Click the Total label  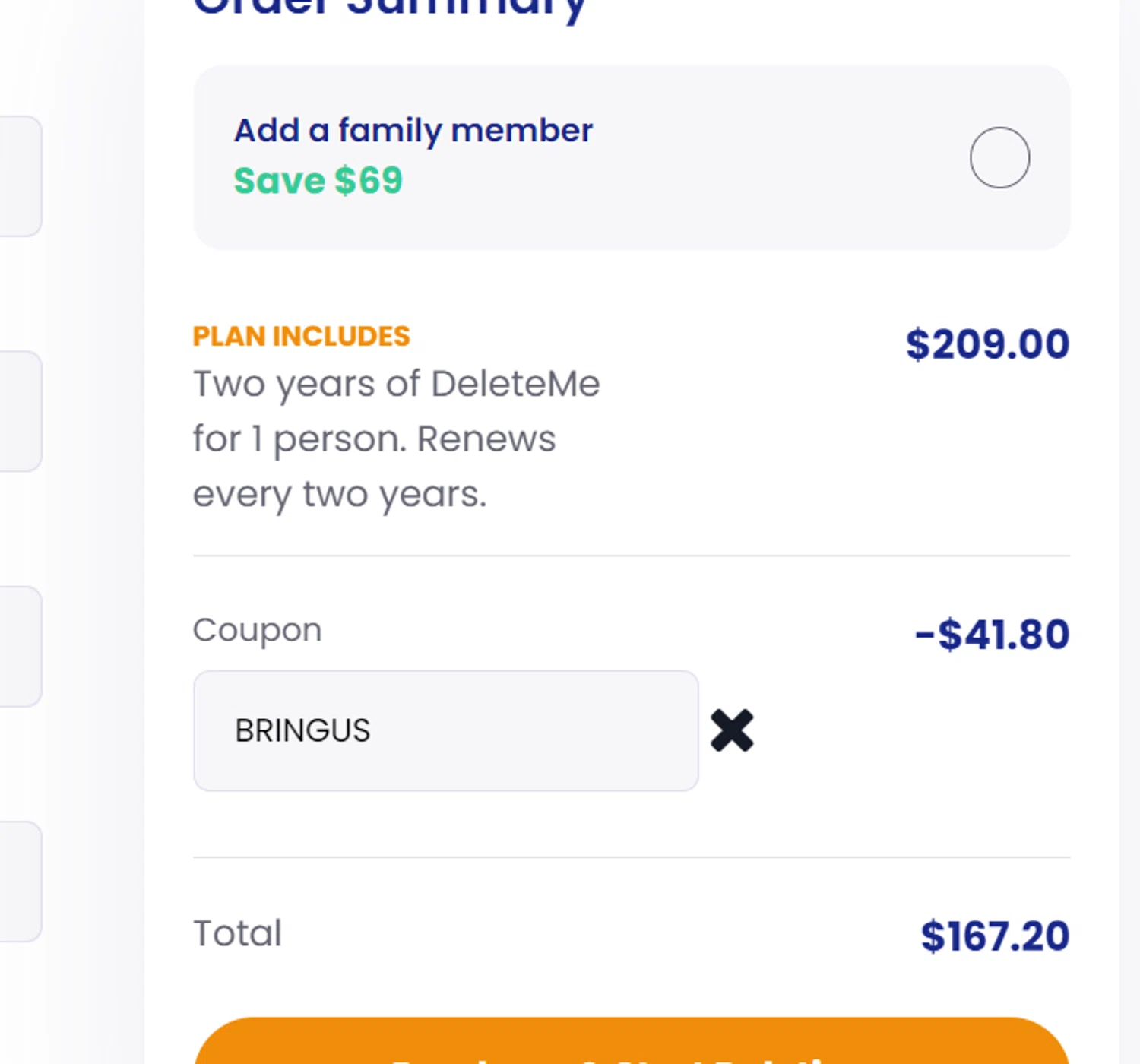click(237, 933)
